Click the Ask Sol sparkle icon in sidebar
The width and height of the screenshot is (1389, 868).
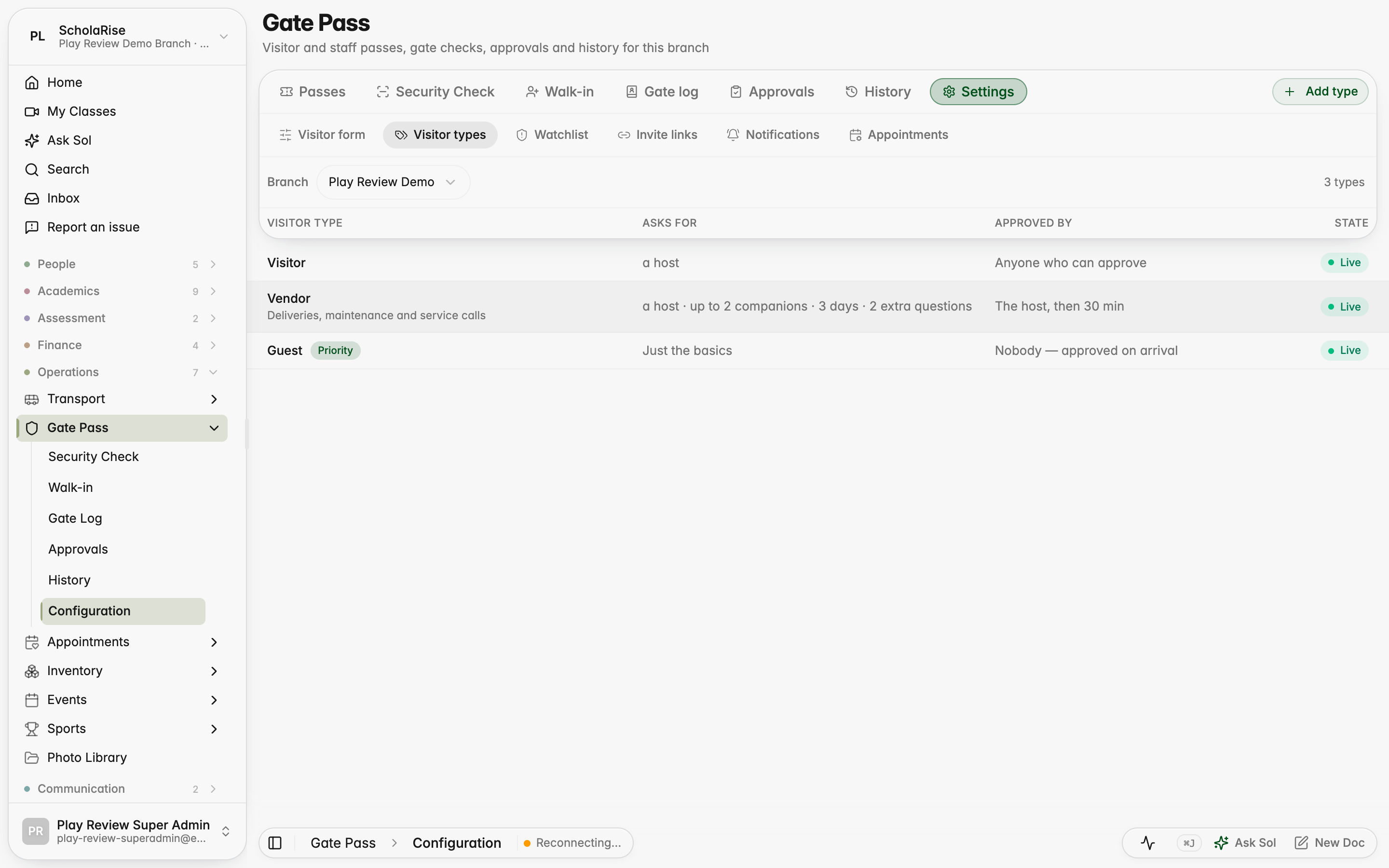click(x=31, y=141)
